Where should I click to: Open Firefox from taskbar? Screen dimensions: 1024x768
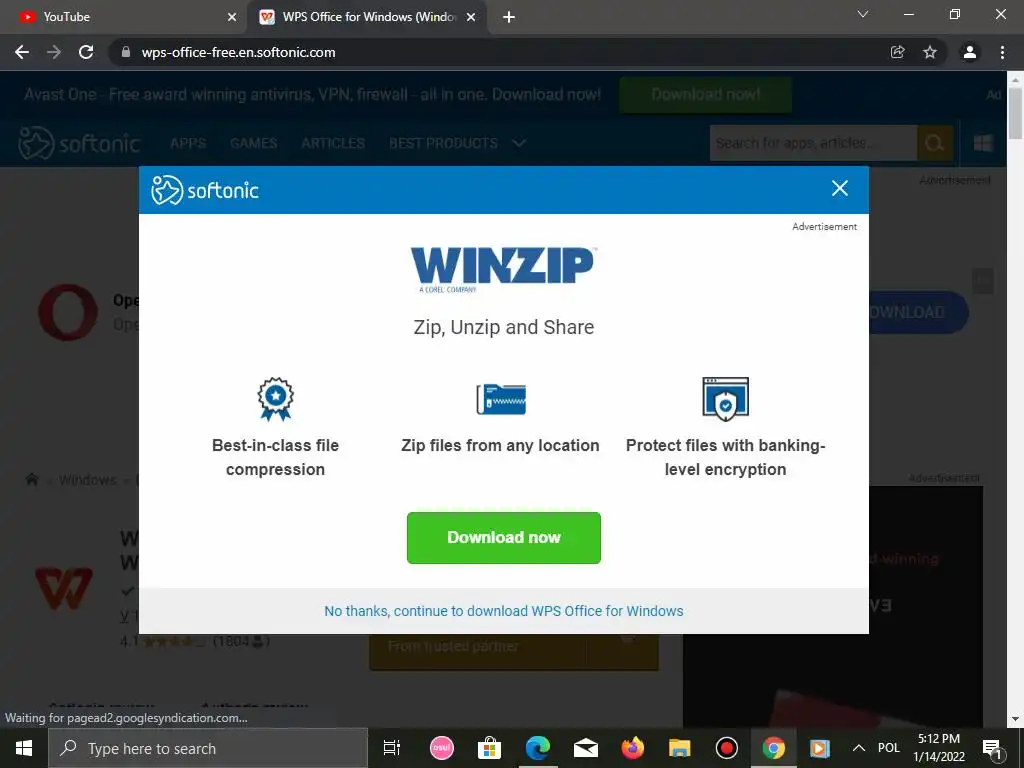point(632,748)
